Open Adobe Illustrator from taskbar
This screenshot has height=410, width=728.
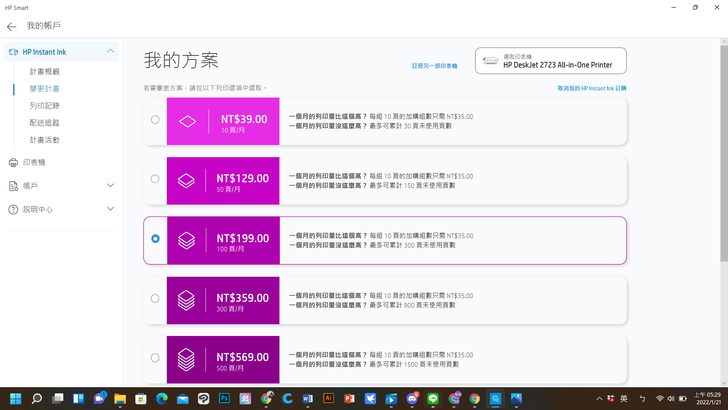(x=328, y=398)
